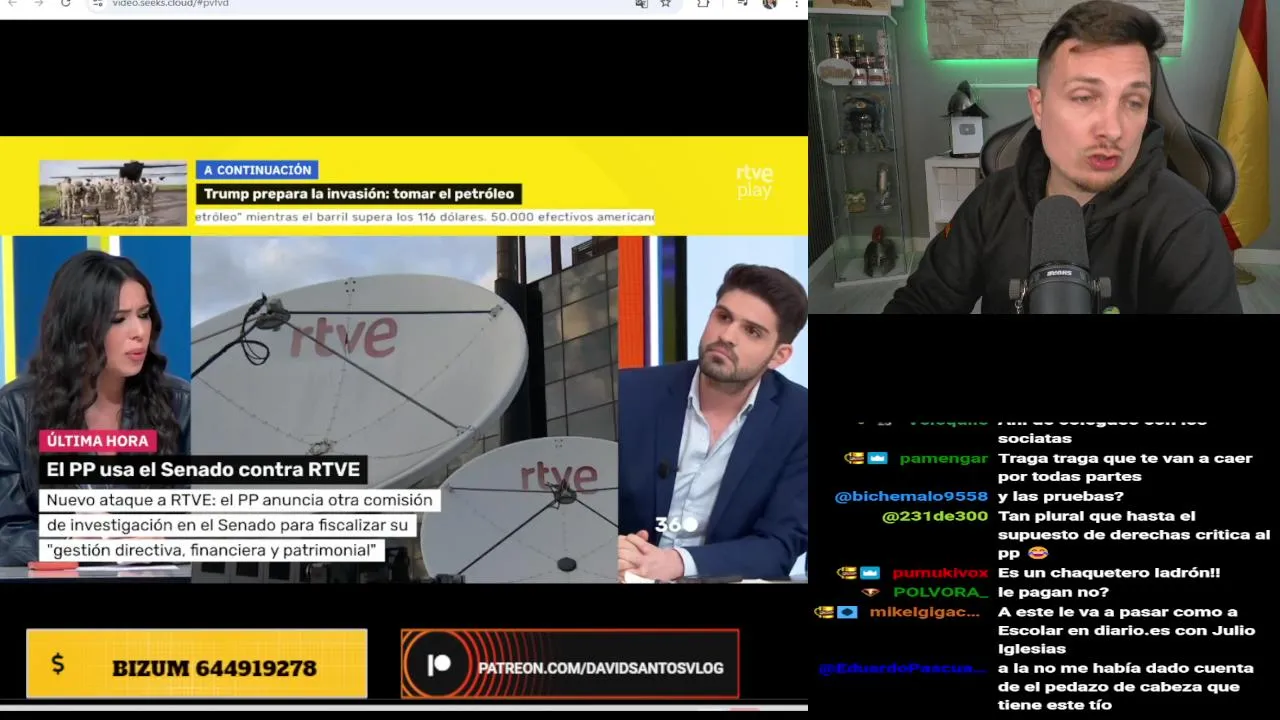
Task: Click the BIZUM 644919278 donation banner
Action: 197,664
